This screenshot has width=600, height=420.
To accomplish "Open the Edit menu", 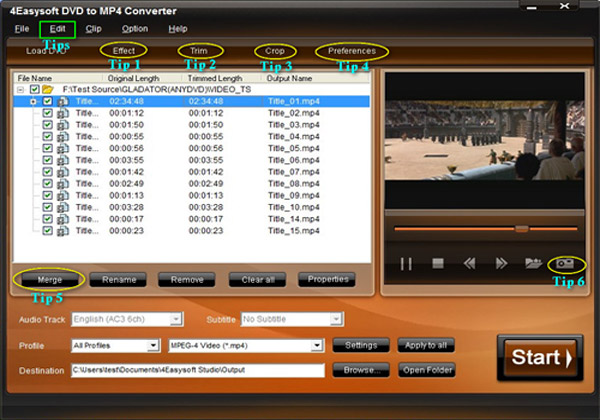I will click(x=57, y=29).
